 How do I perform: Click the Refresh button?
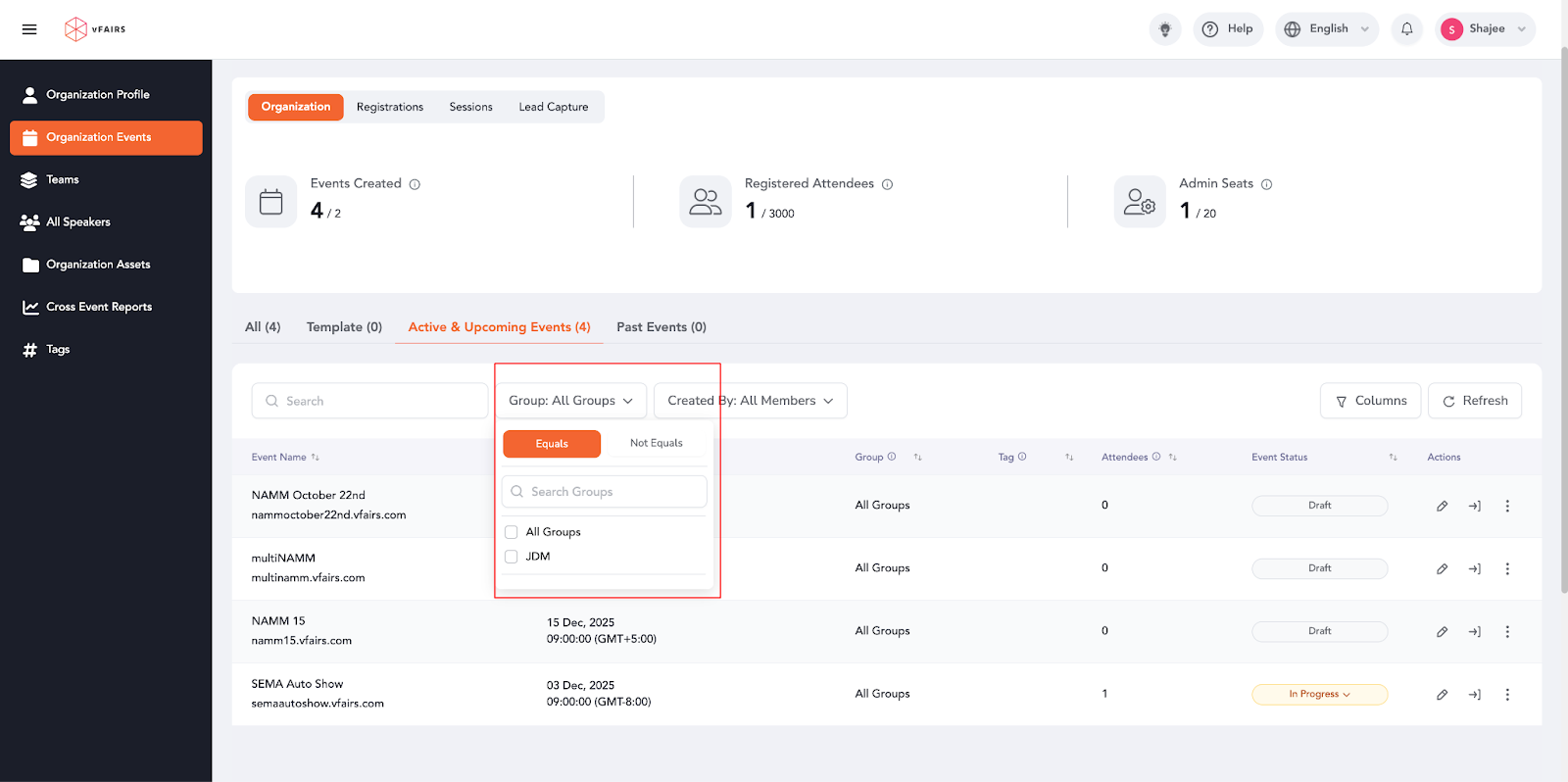coord(1474,401)
